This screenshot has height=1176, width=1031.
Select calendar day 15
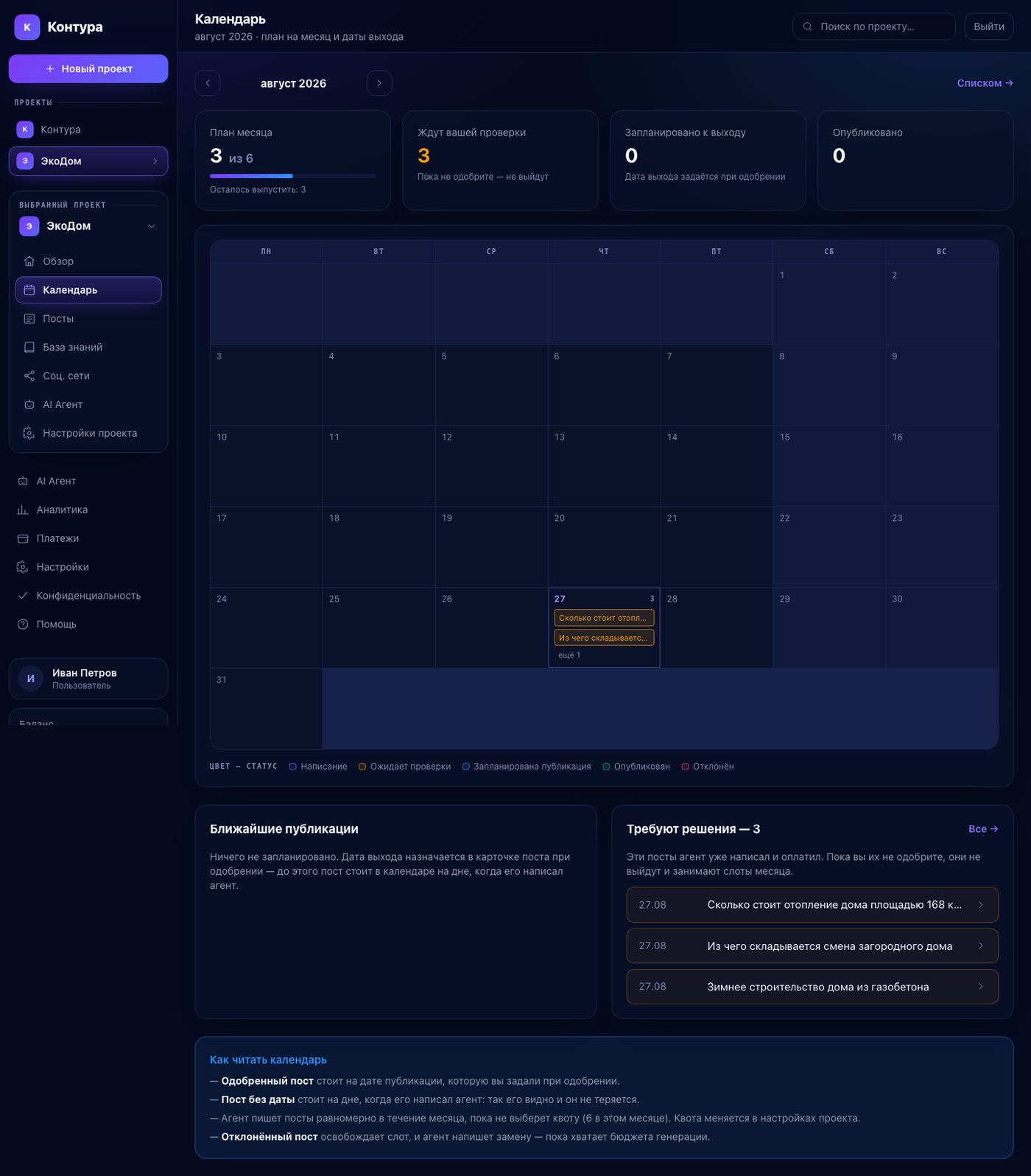tap(828, 465)
